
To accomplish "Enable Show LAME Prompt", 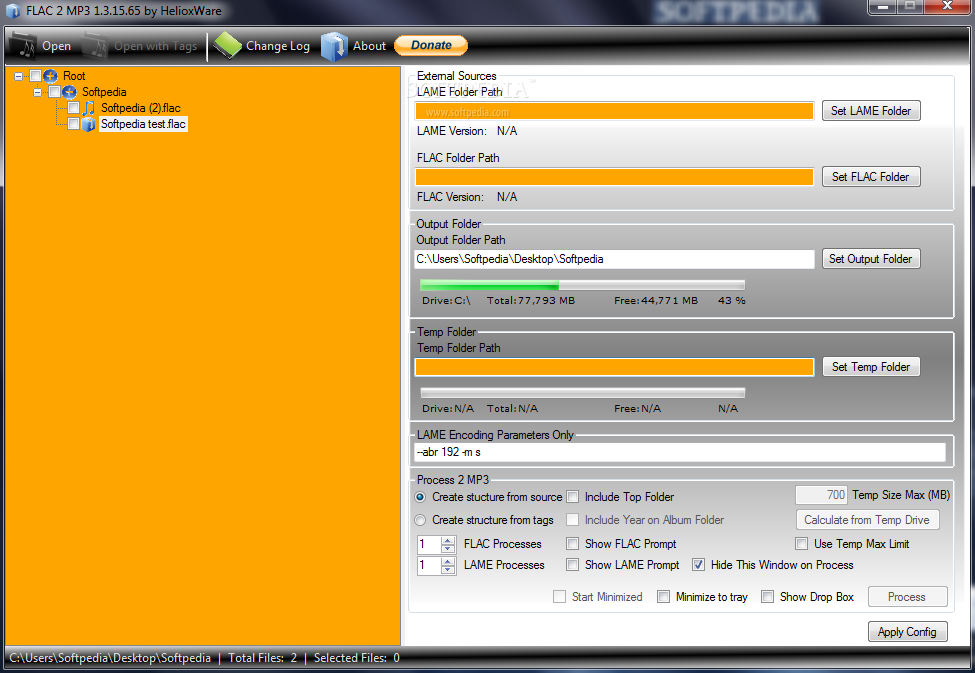I will [x=573, y=565].
